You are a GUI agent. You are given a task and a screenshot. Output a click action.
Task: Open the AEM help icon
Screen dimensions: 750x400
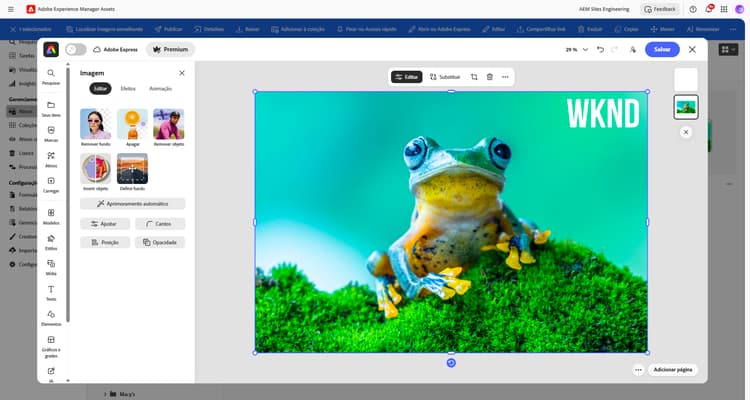[693, 9]
